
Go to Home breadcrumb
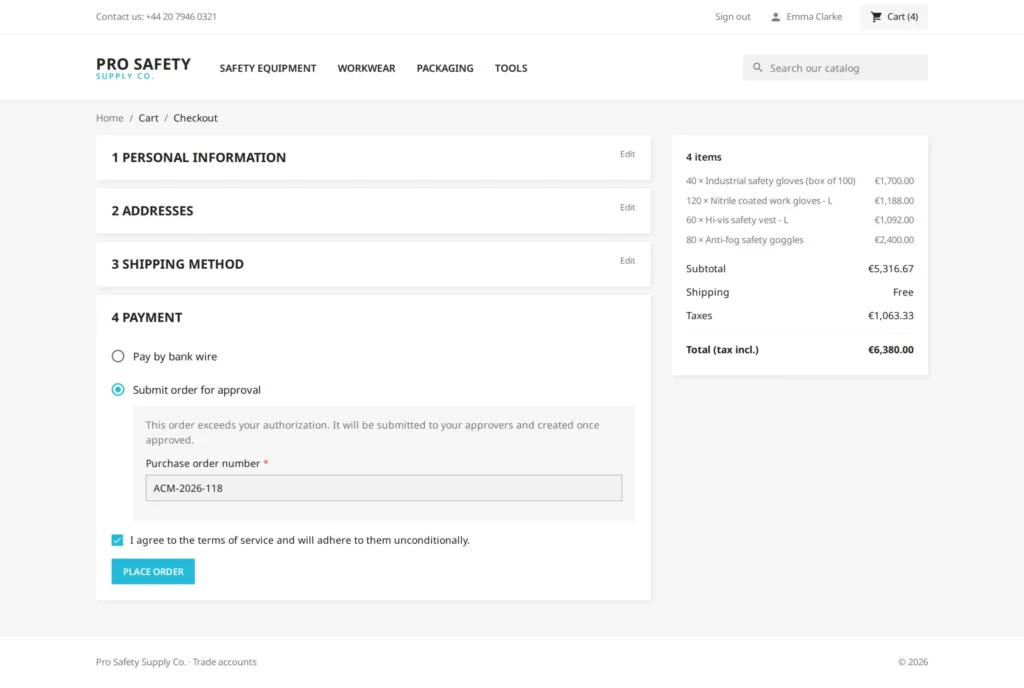pos(110,118)
